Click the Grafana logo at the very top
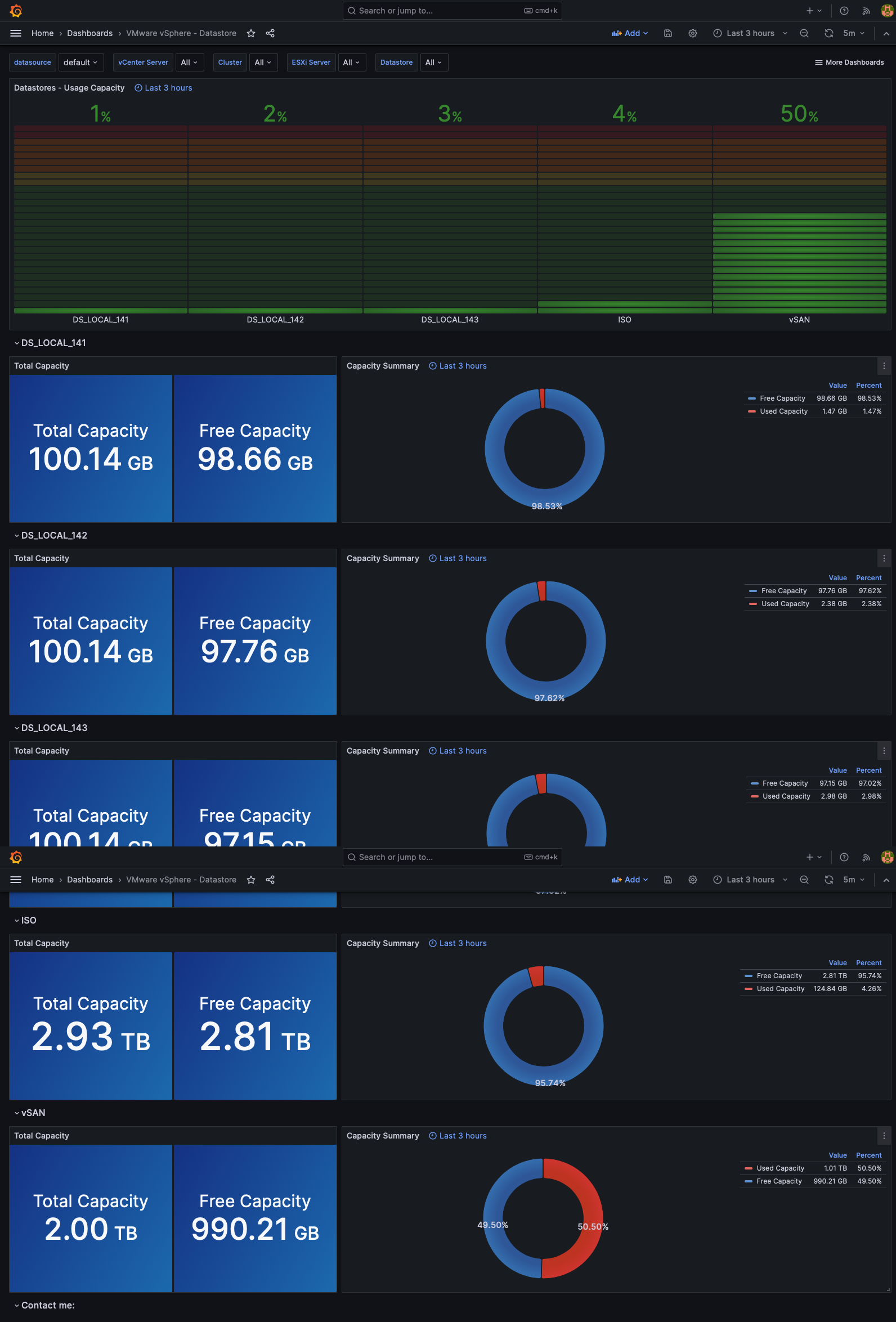Image resolution: width=896 pixels, height=1322 pixels. point(16,11)
